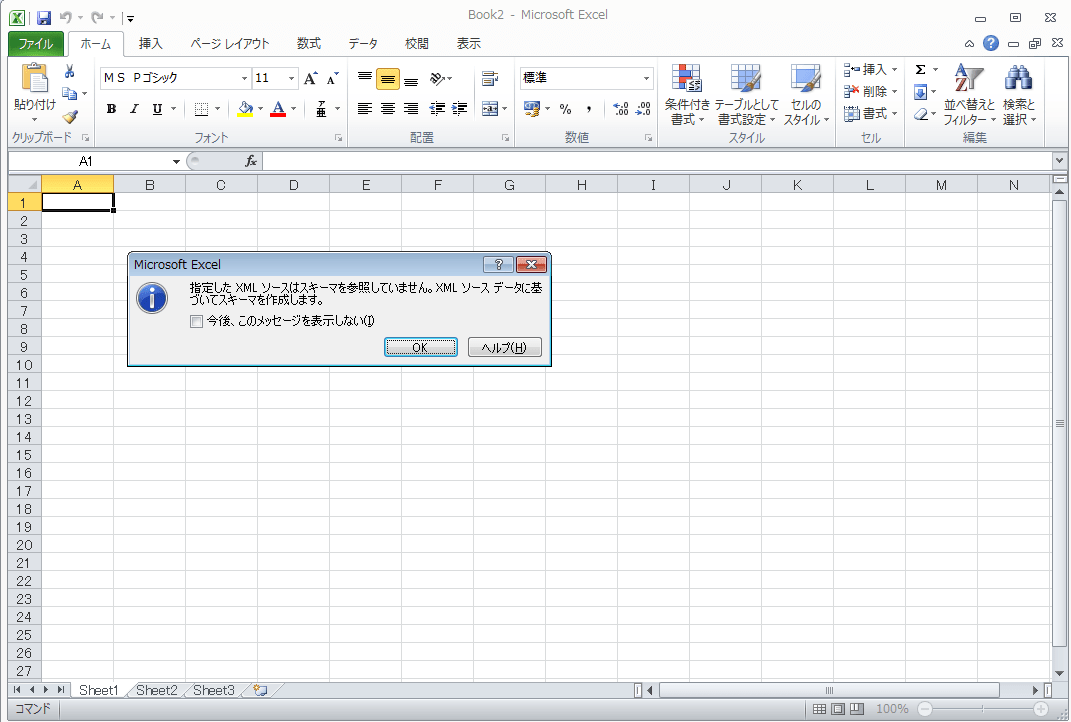This screenshot has width=1071, height=722.
Task: Save the workbook from quick access toolbar
Action: (44, 18)
